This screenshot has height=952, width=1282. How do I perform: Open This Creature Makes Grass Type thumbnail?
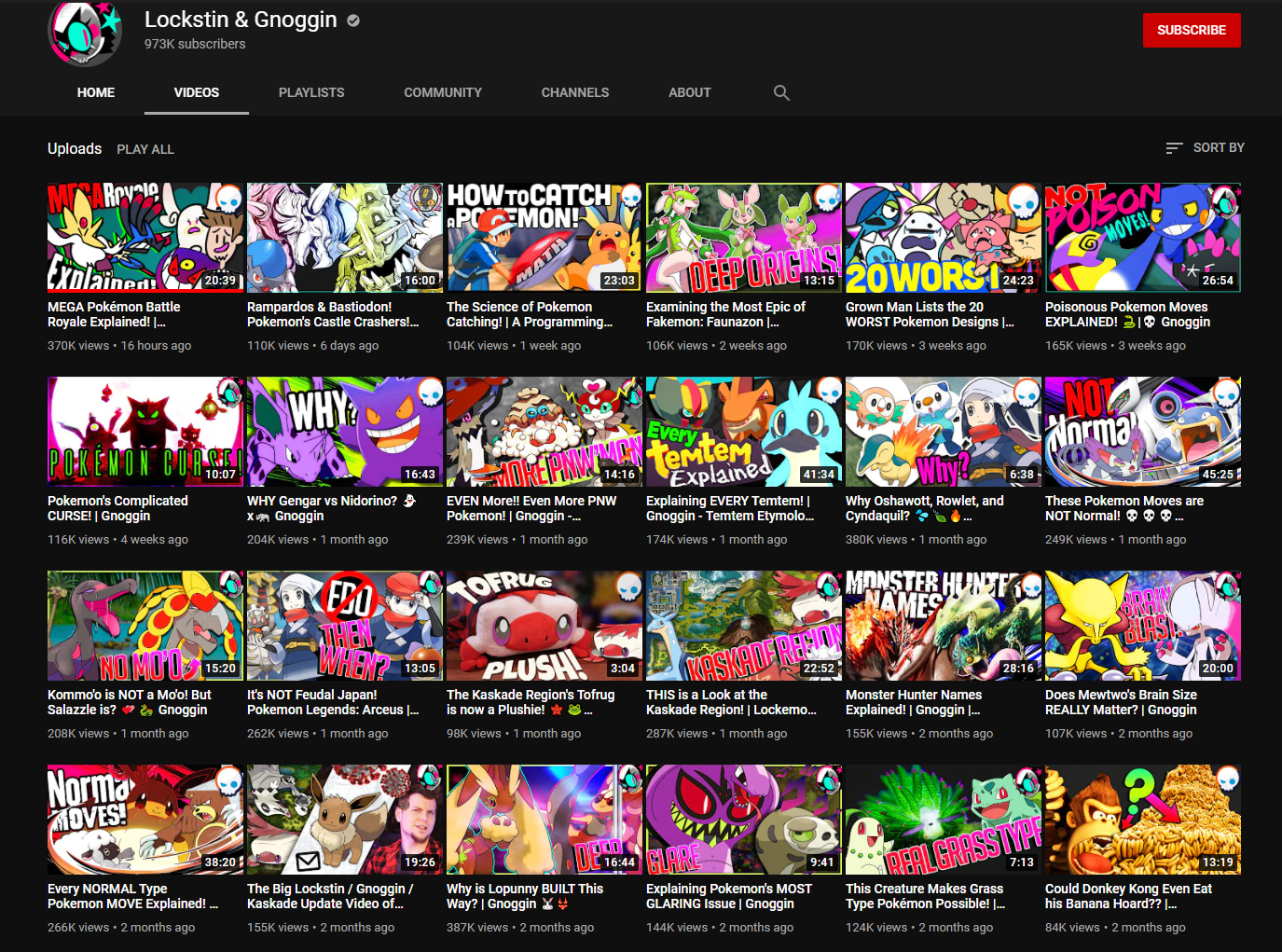(944, 820)
